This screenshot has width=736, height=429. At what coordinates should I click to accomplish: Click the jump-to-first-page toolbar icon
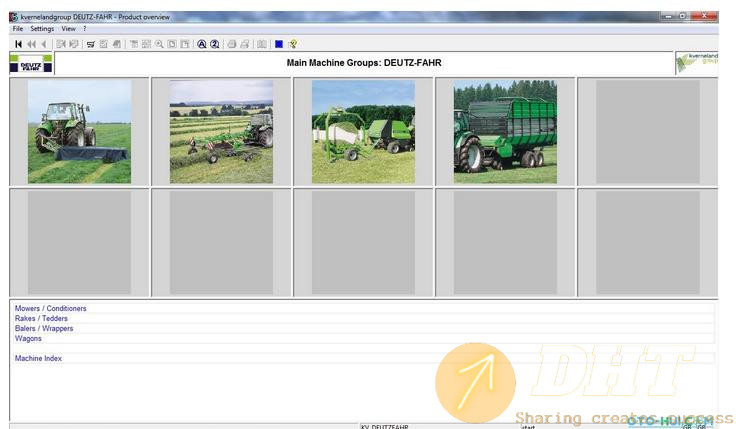(18, 44)
